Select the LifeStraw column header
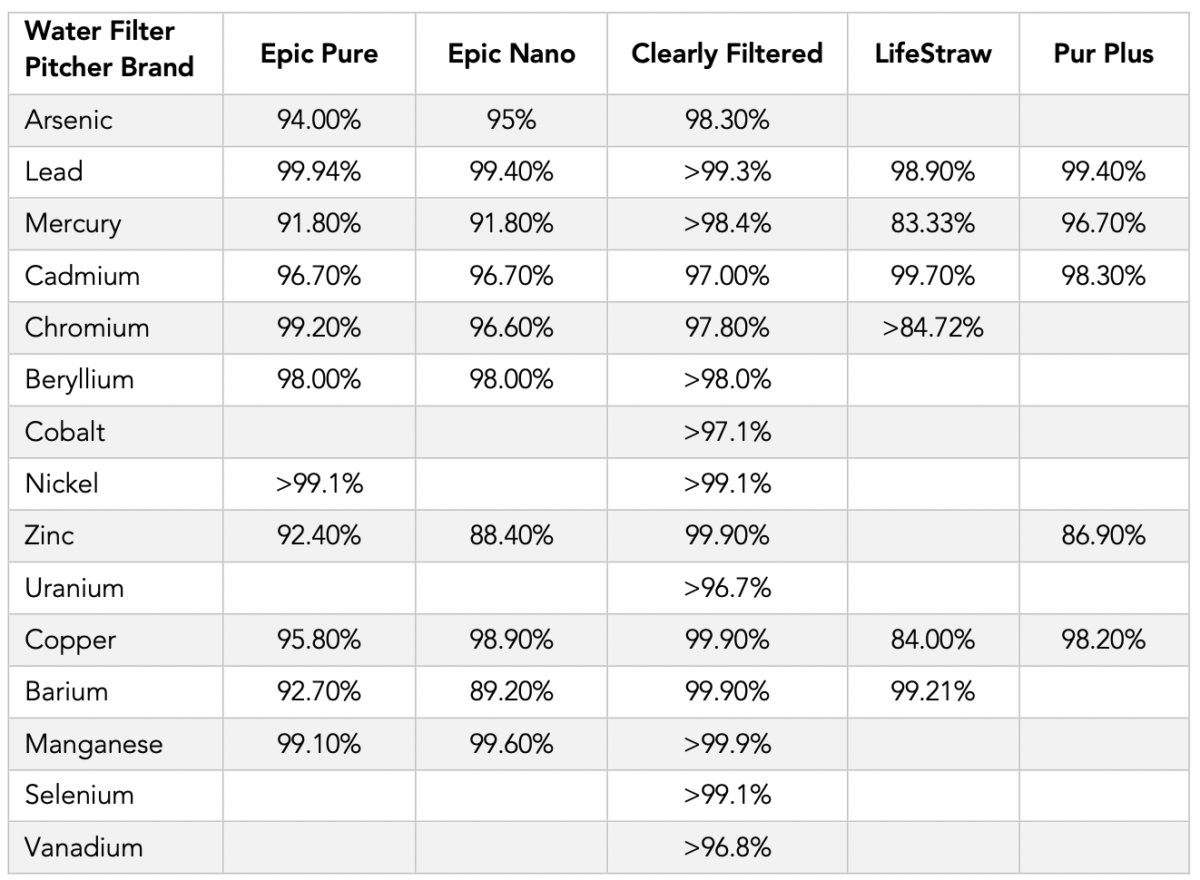Image resolution: width=1200 pixels, height=880 pixels. [x=933, y=54]
